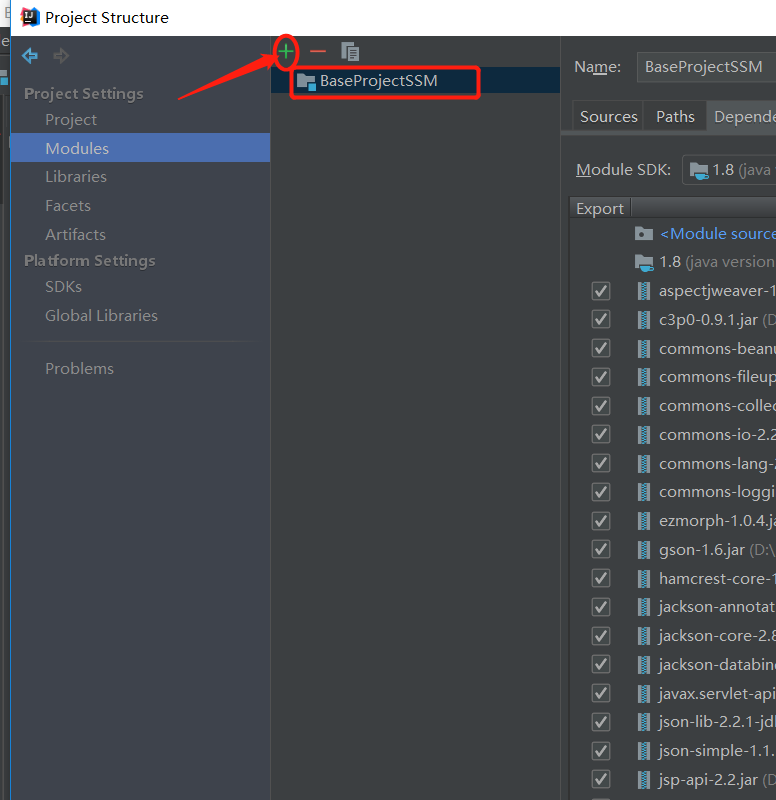
Task: Click the red Remove module minus icon
Action: pyautogui.click(x=318, y=51)
